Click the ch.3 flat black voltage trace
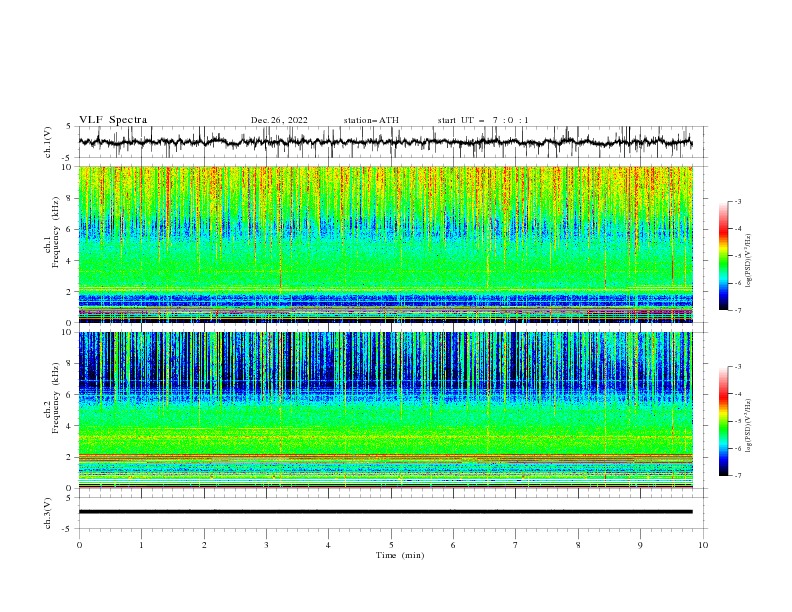Viewport: 792px width, 612px height. (385, 512)
